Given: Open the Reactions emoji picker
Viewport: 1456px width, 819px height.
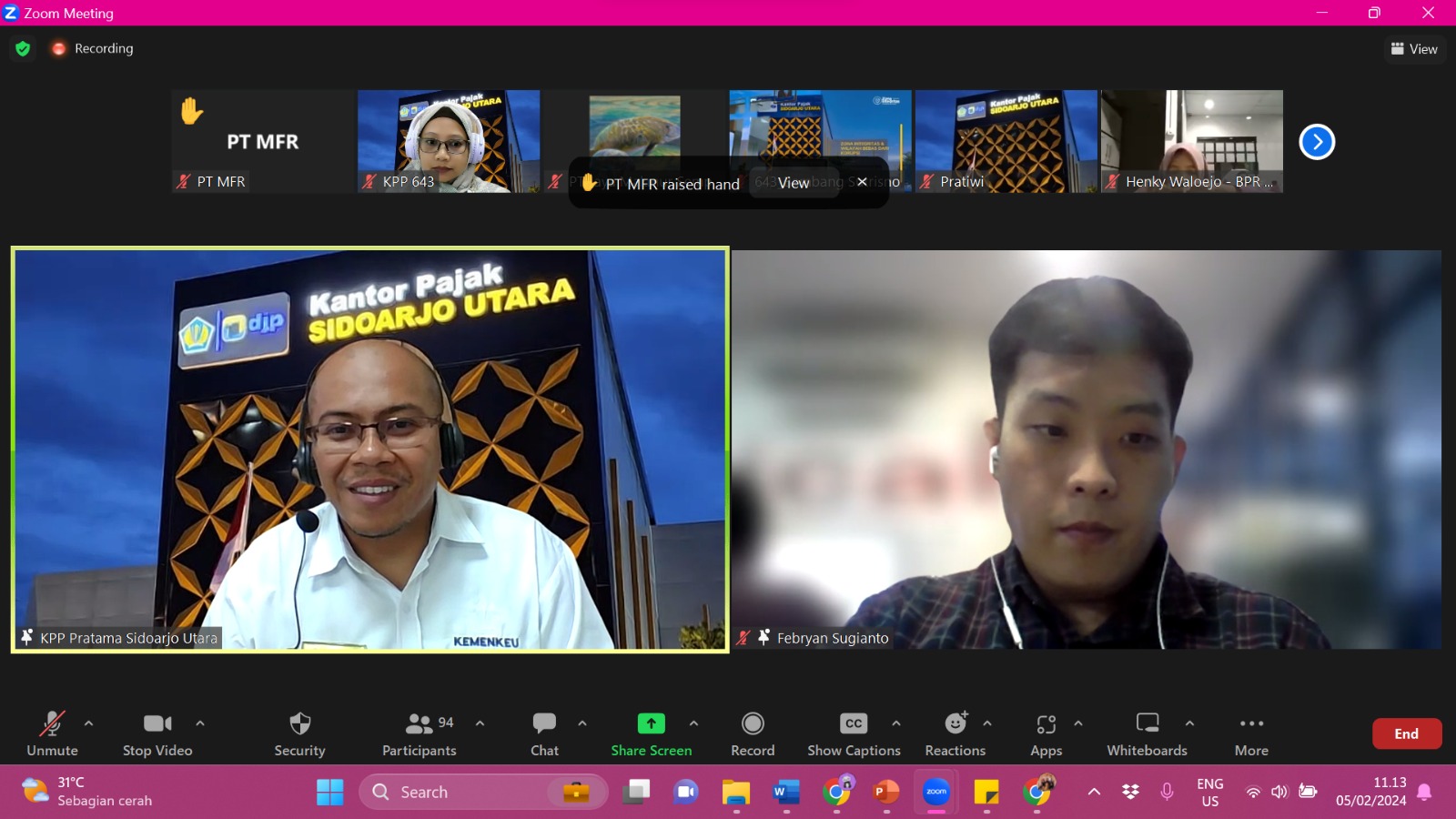Looking at the screenshot, I should [x=955, y=733].
